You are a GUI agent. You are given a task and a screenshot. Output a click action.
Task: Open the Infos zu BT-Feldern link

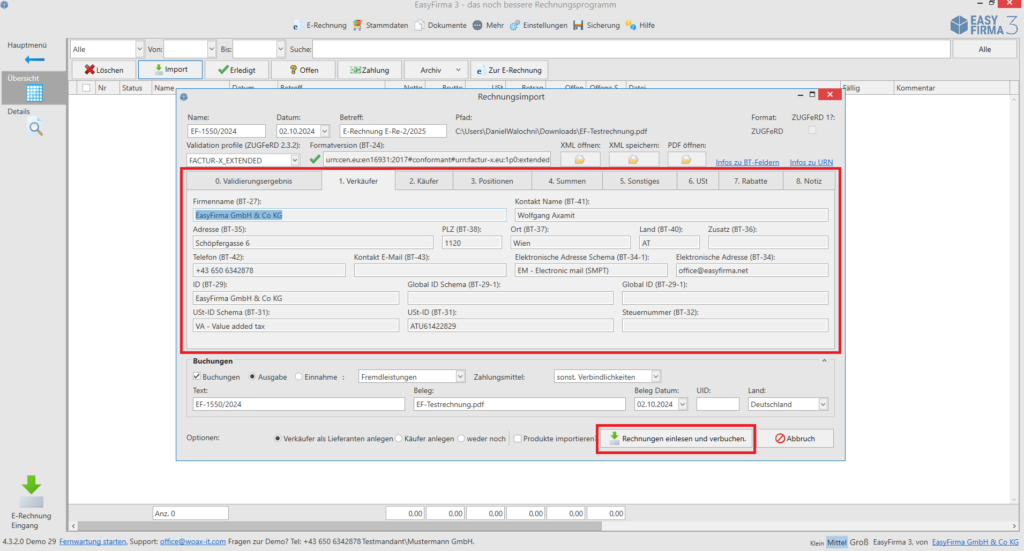click(747, 163)
